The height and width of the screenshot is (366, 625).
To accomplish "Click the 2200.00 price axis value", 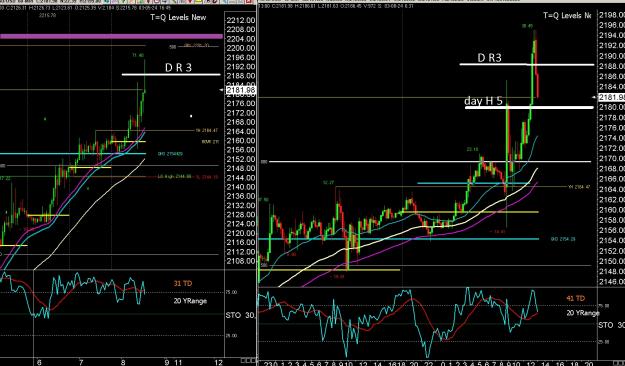I will click(241, 48).
